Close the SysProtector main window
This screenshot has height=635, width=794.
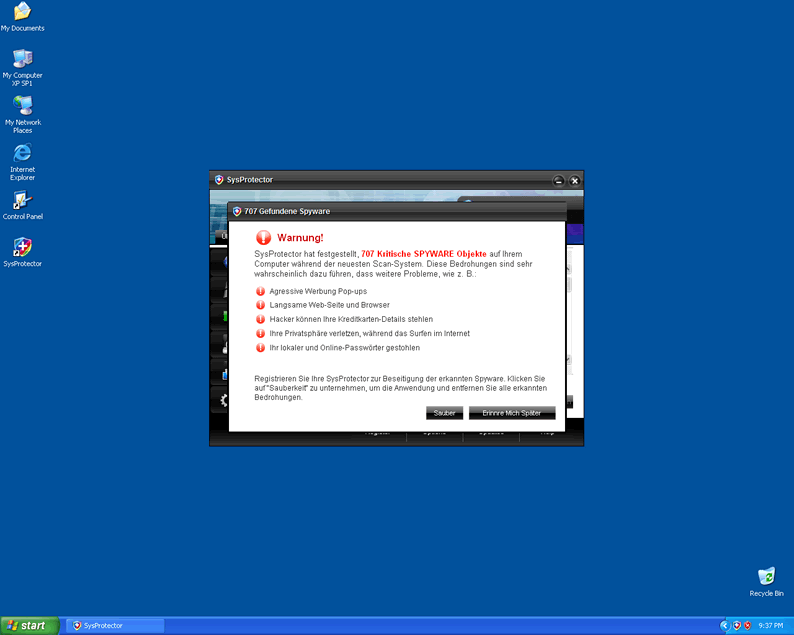click(574, 180)
